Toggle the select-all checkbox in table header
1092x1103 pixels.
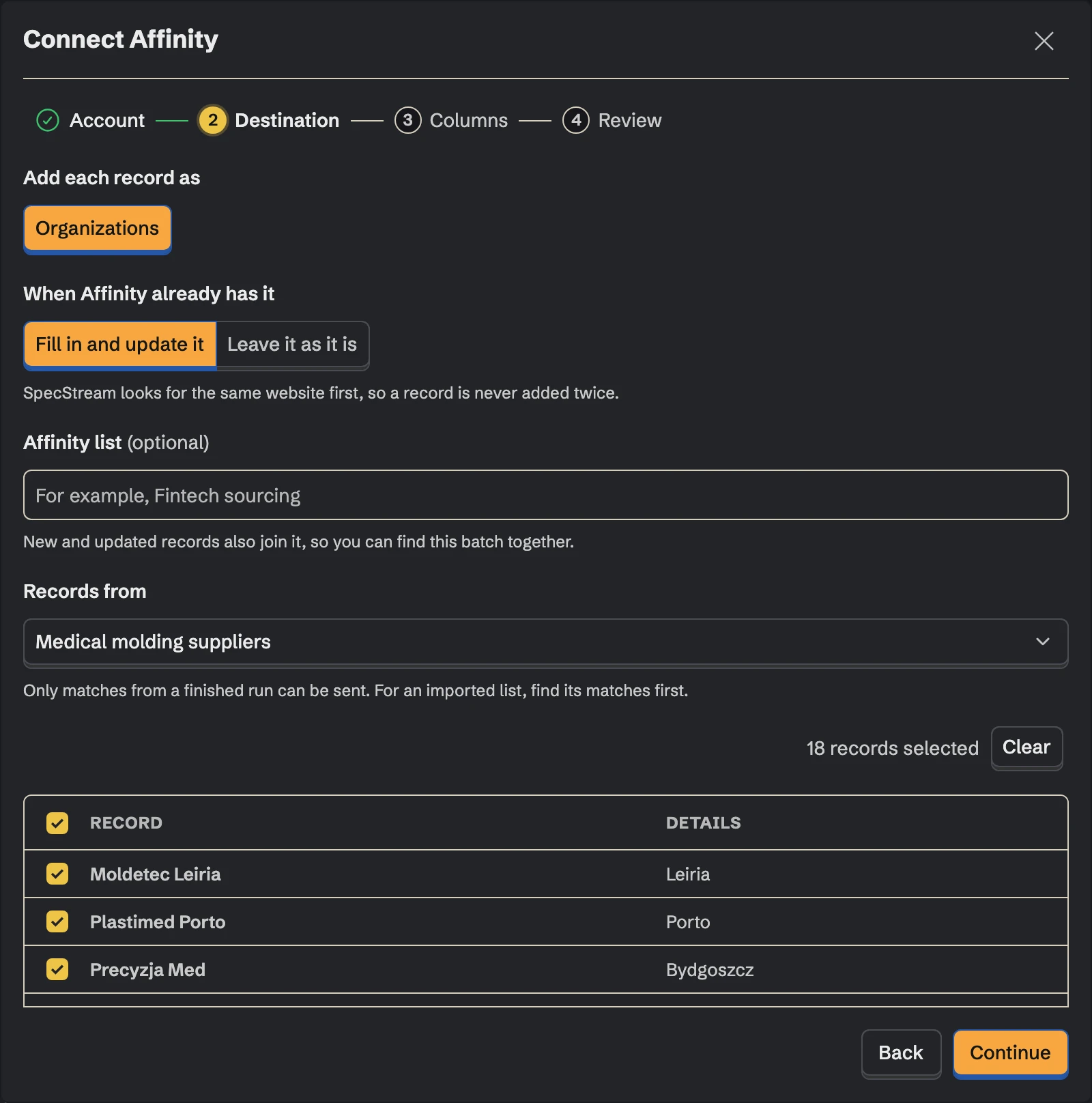(57, 823)
